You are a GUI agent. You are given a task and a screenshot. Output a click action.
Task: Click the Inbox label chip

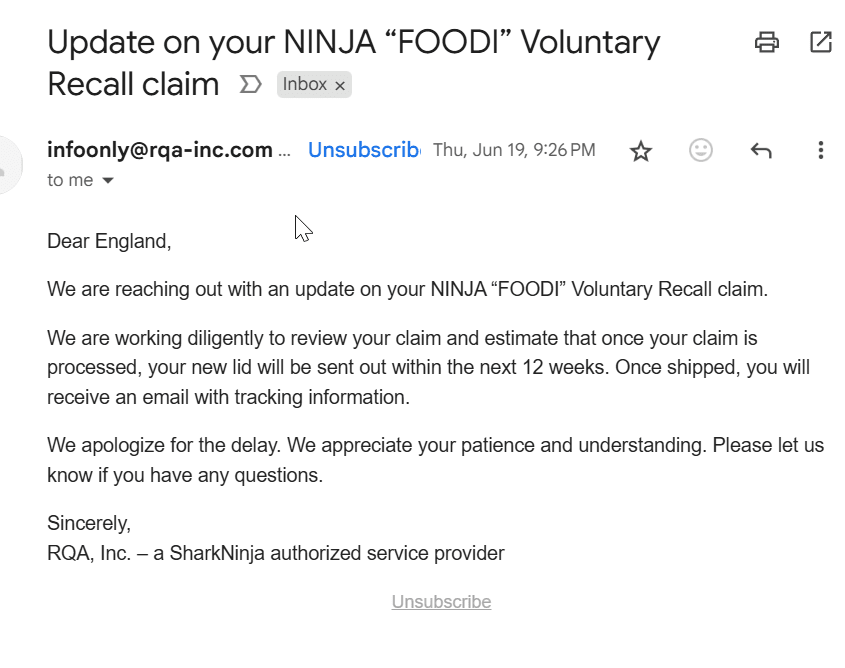(304, 85)
